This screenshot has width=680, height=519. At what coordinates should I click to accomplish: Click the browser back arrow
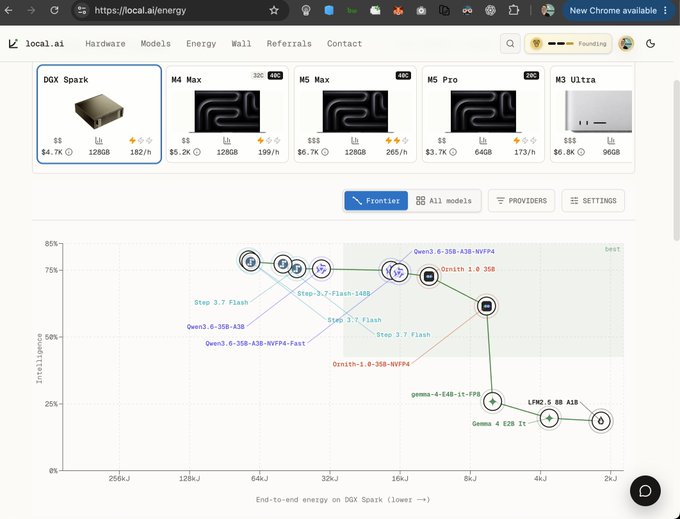8,10
